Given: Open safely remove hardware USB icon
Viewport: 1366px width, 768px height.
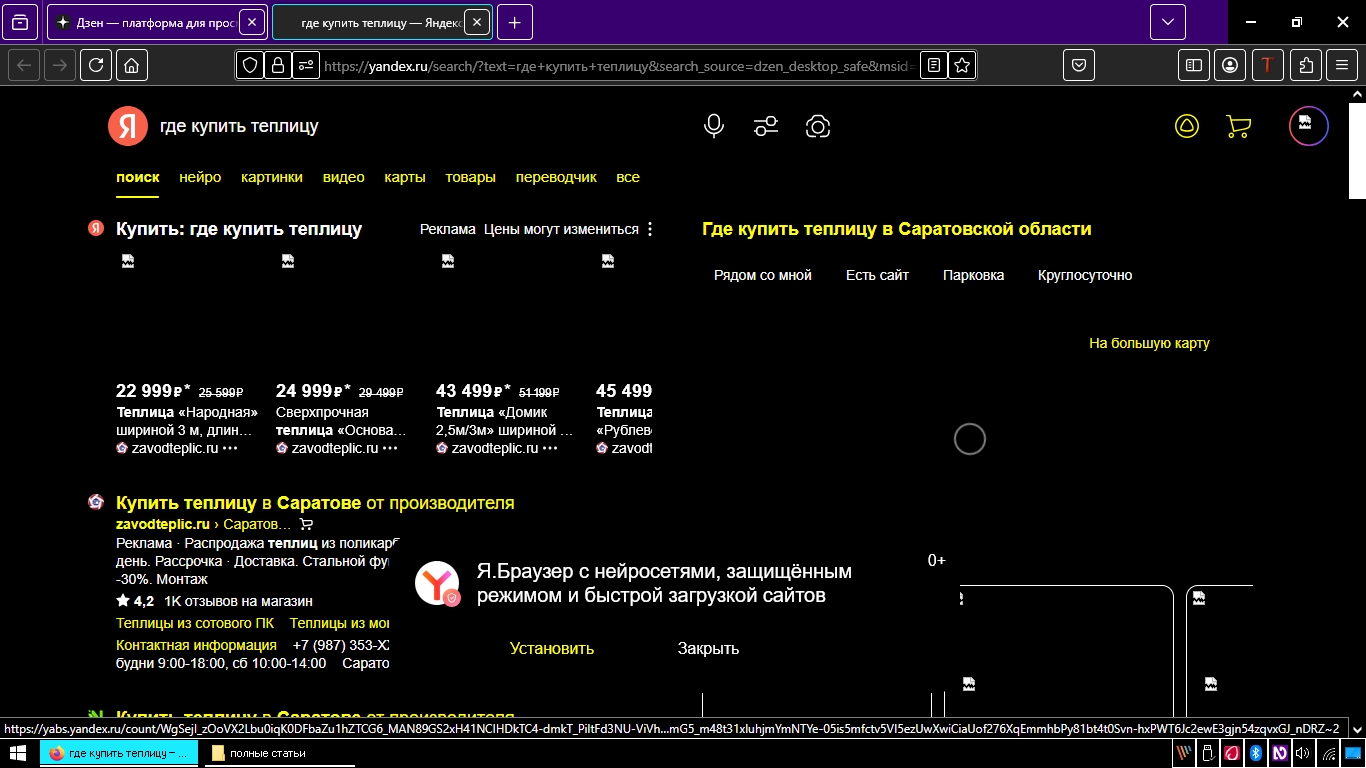Looking at the screenshot, I should coord(1207,753).
